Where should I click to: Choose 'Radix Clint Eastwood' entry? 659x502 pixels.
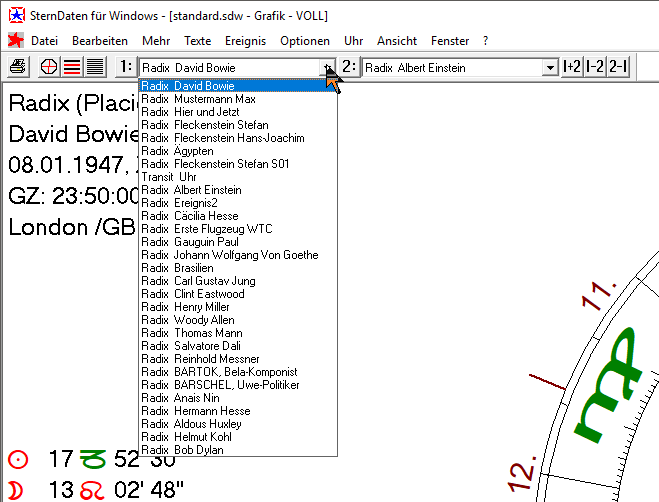coord(238,294)
